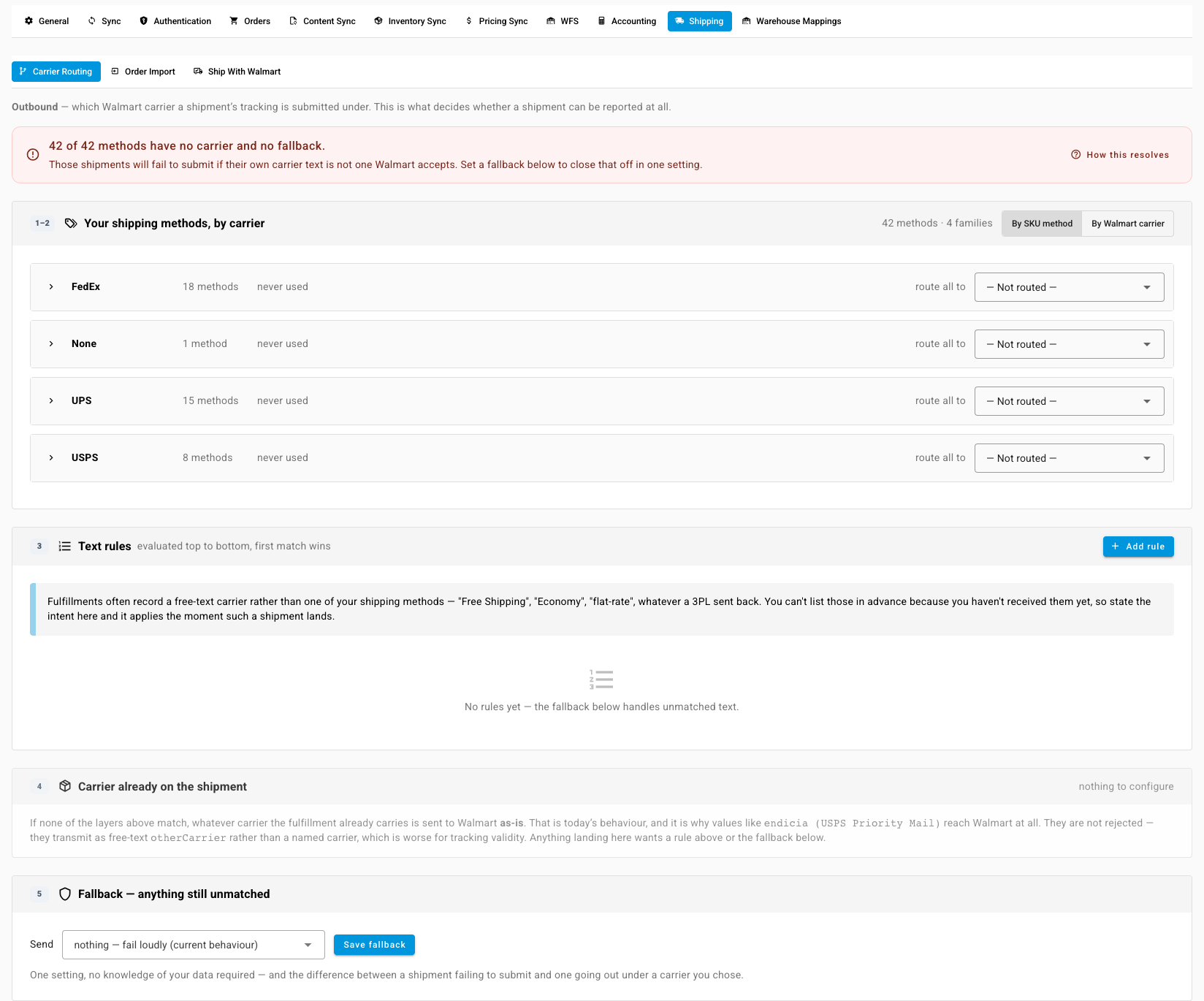Open the Content Sync tab

point(322,21)
